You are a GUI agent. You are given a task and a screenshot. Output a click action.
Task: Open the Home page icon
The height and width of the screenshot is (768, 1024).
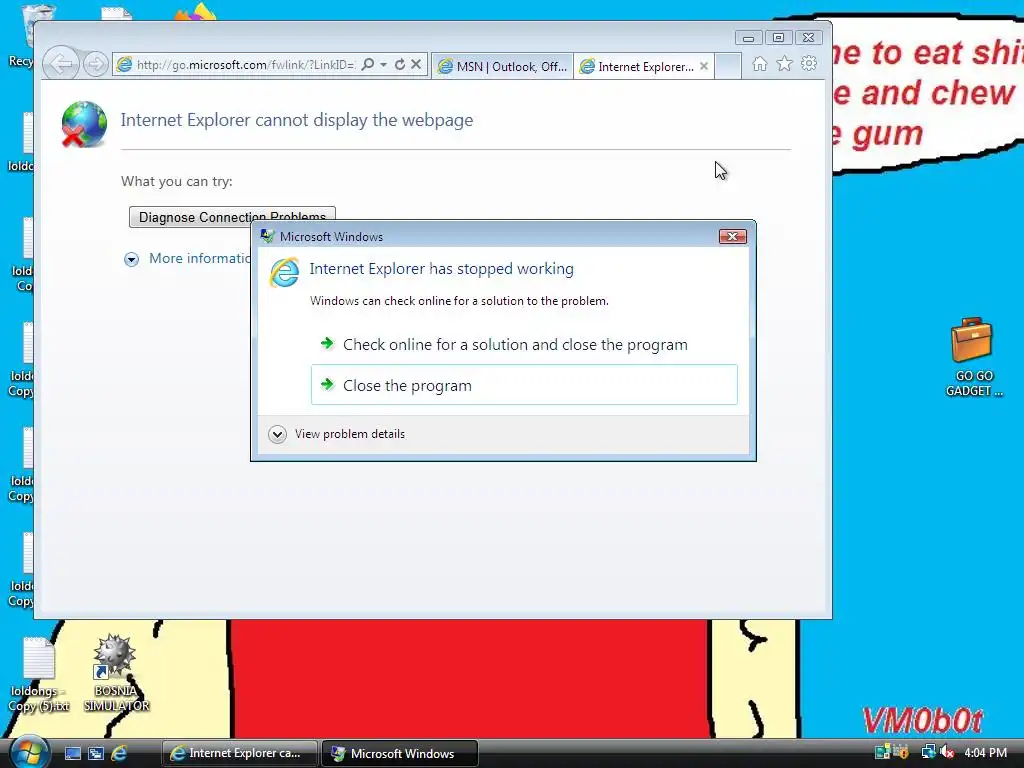760,64
